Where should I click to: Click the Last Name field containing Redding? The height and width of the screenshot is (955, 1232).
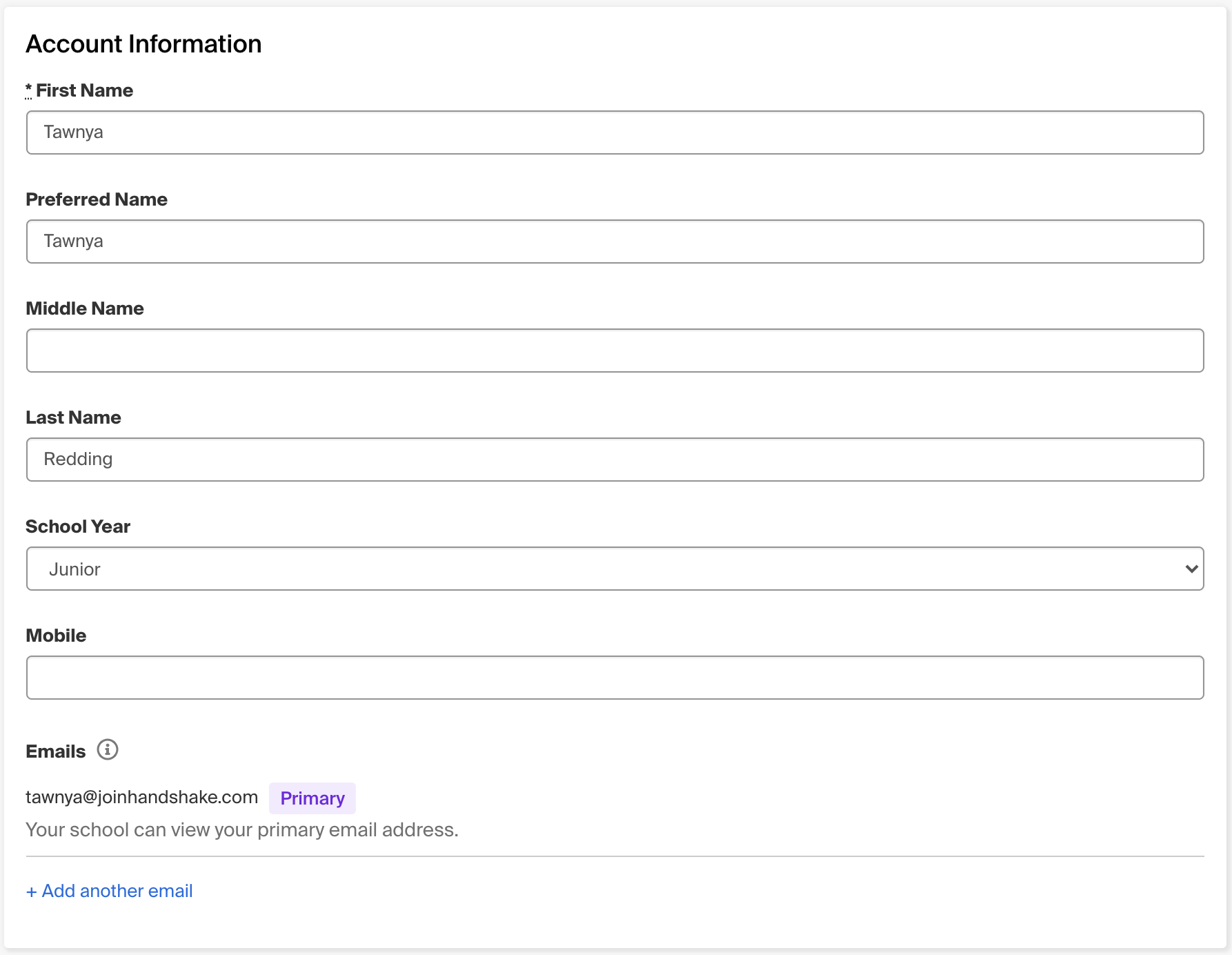pos(615,460)
